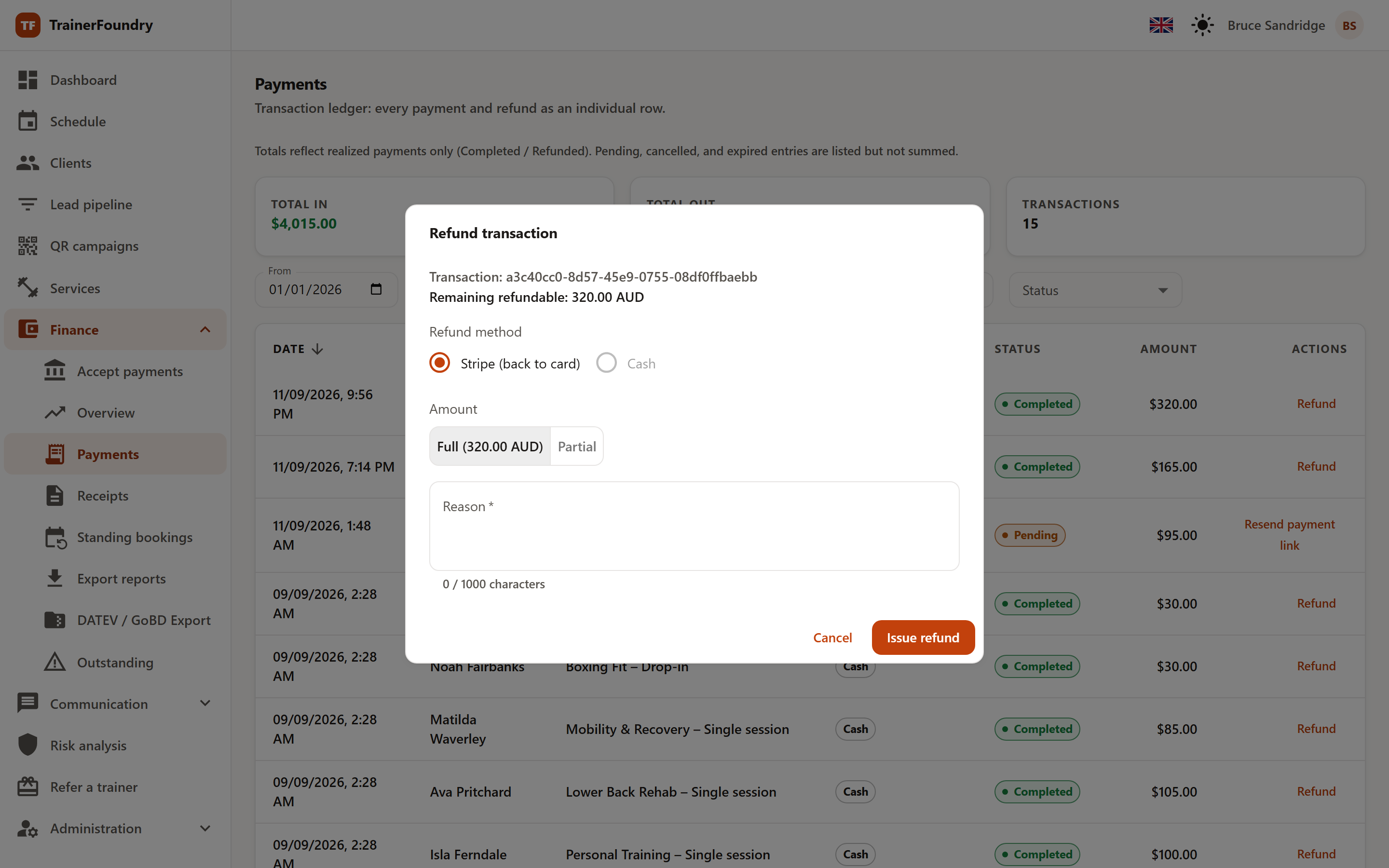The image size is (1389, 868).
Task: Click the Refer a trainer gift icon
Action: click(x=27, y=787)
